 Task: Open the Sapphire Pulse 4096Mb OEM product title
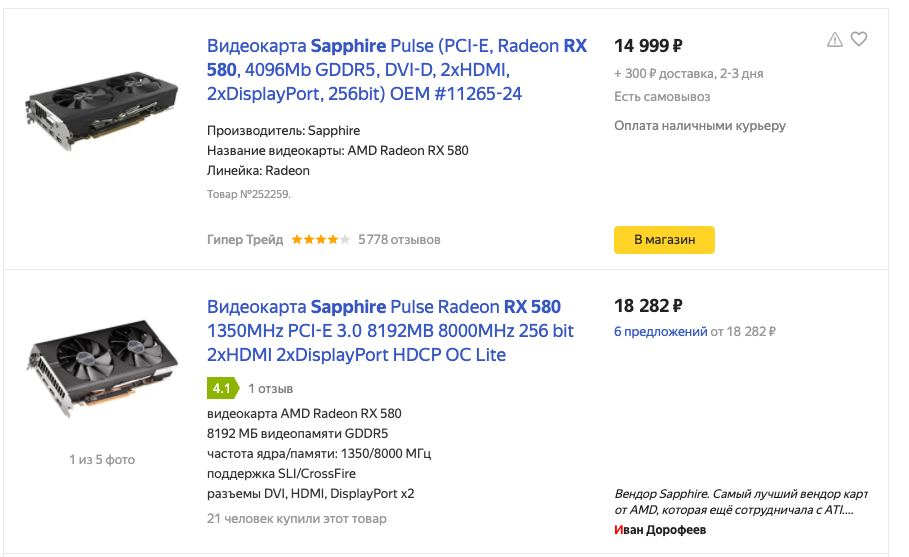pos(397,70)
